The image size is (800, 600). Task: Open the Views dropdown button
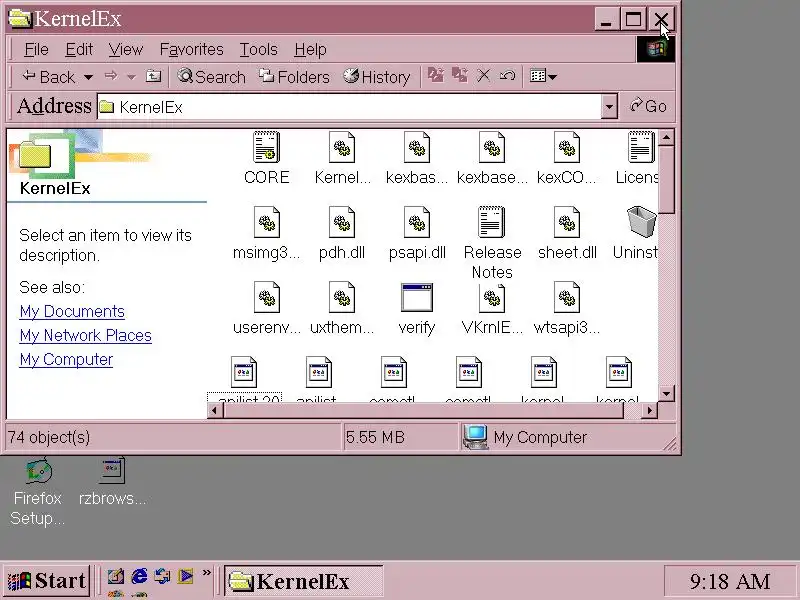543,76
